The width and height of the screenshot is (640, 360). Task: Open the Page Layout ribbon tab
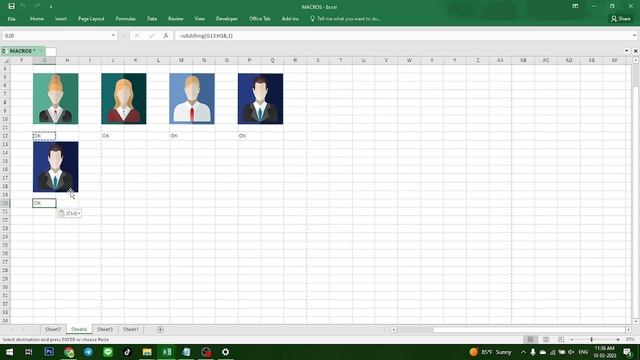point(91,19)
